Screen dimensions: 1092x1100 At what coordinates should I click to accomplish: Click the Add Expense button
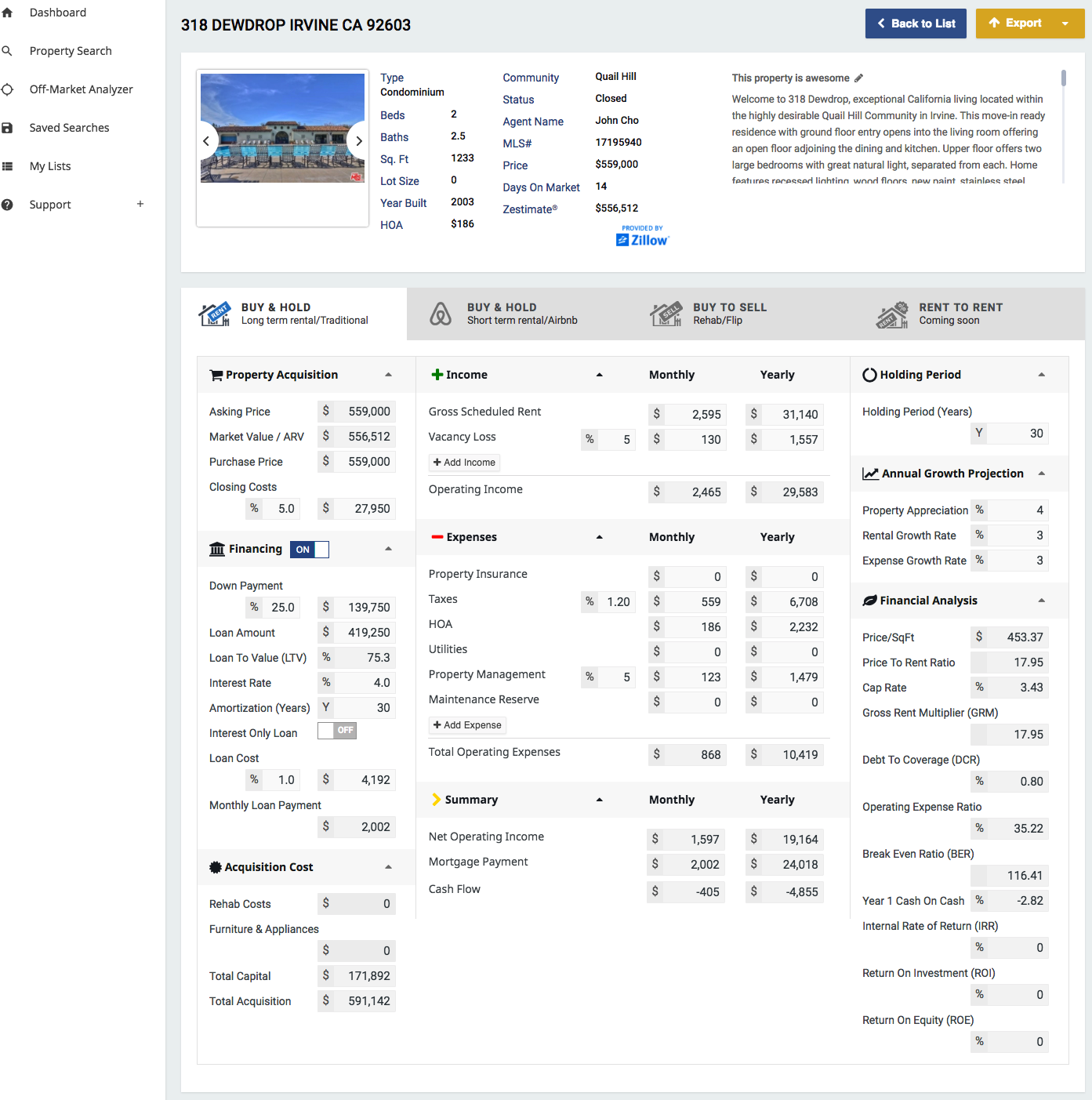click(x=467, y=725)
